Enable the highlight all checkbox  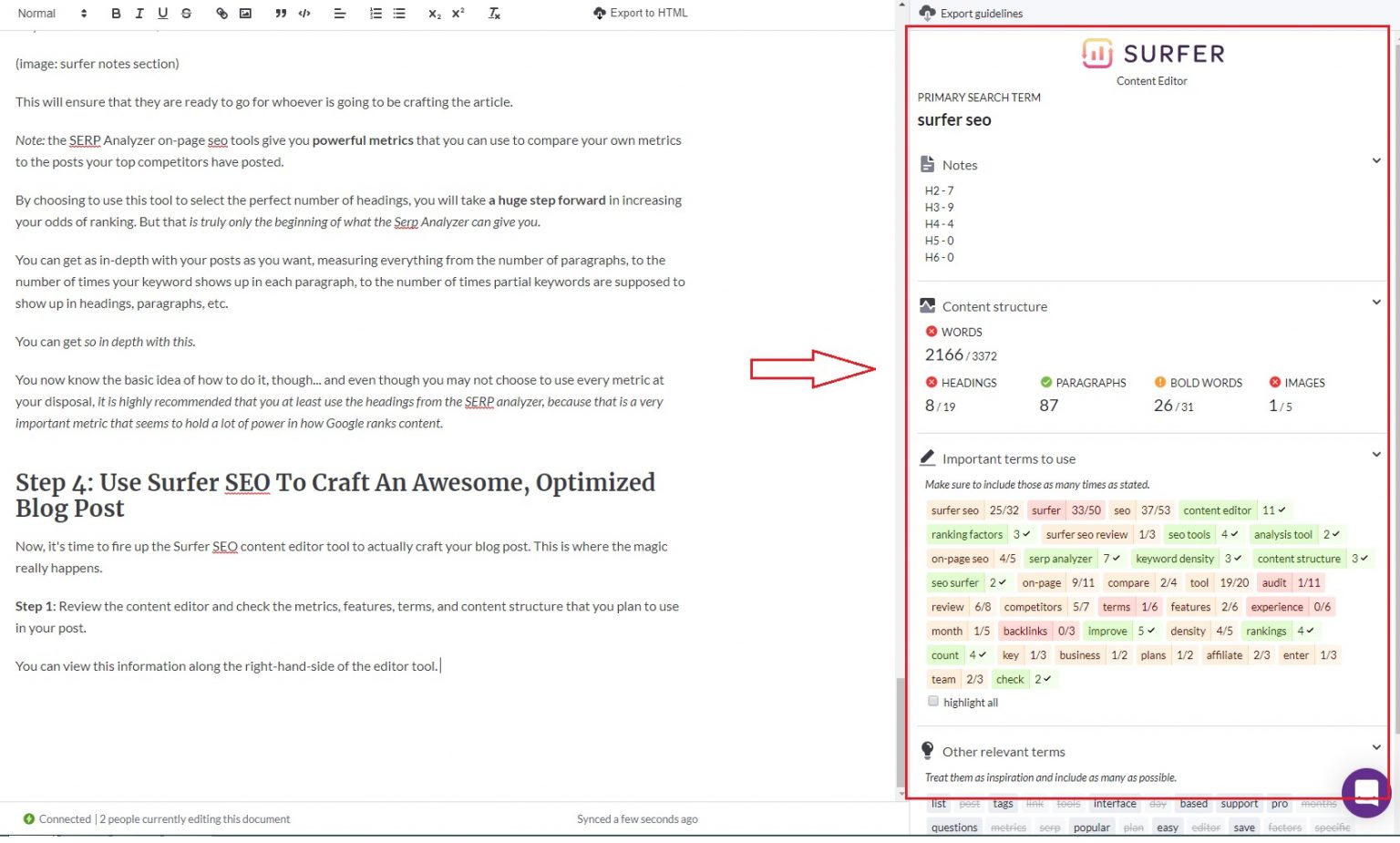[932, 702]
